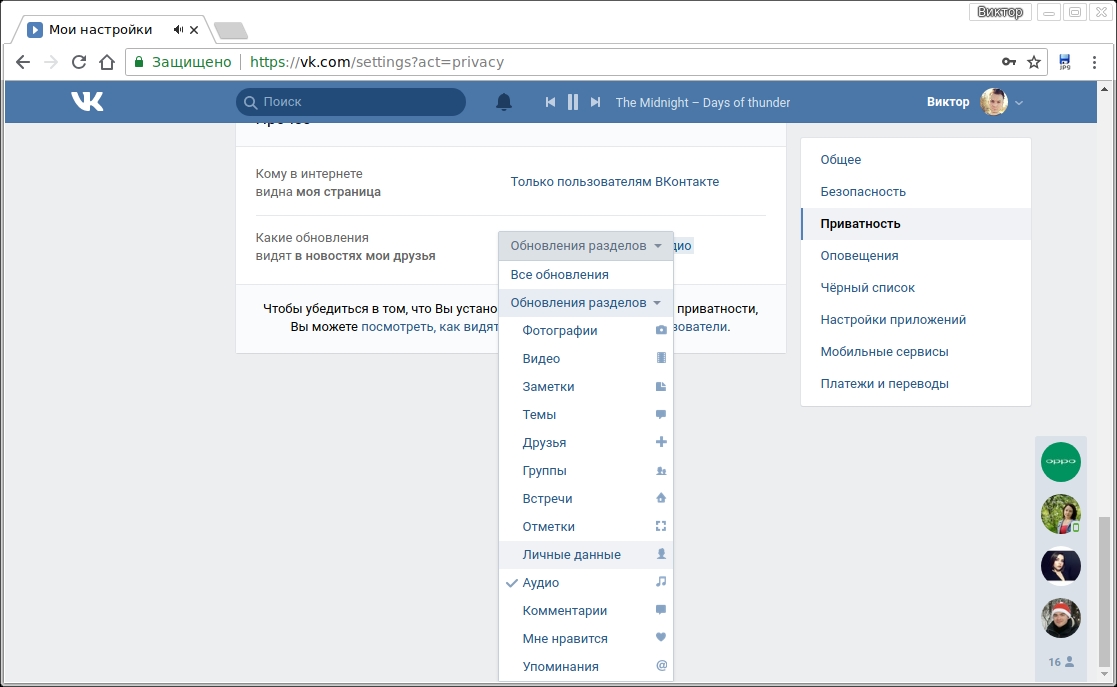Open Мобильные сервисы section
Image resolution: width=1117 pixels, height=687 pixels.
tap(915, 352)
